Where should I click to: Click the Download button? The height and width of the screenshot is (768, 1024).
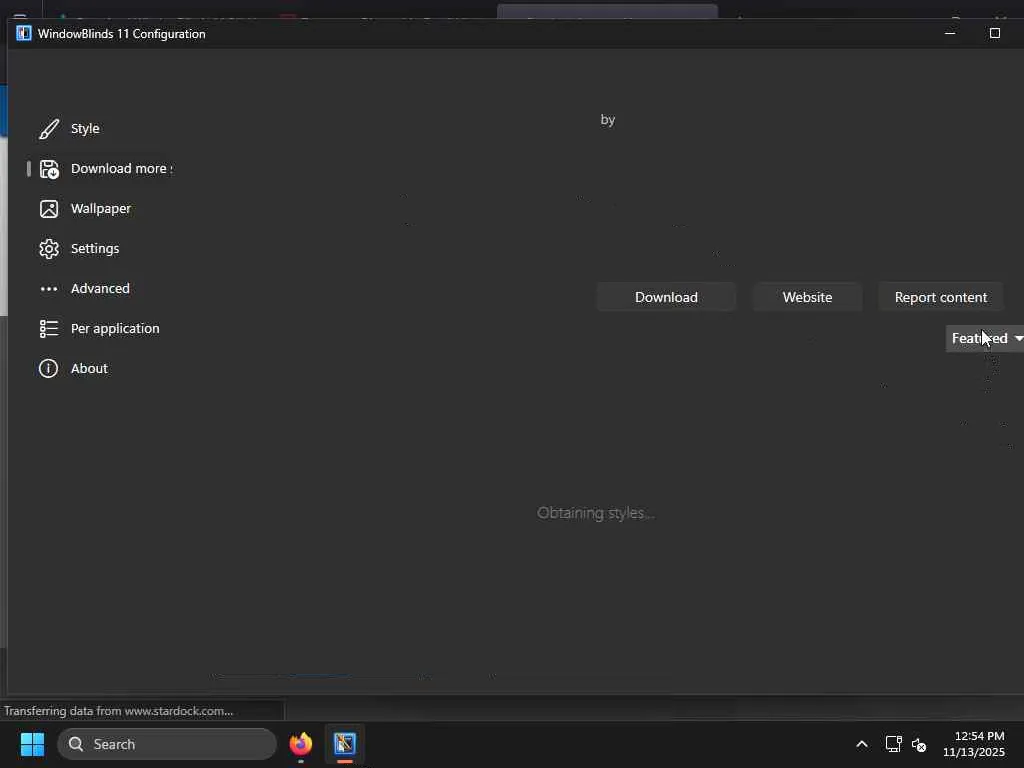click(x=666, y=297)
